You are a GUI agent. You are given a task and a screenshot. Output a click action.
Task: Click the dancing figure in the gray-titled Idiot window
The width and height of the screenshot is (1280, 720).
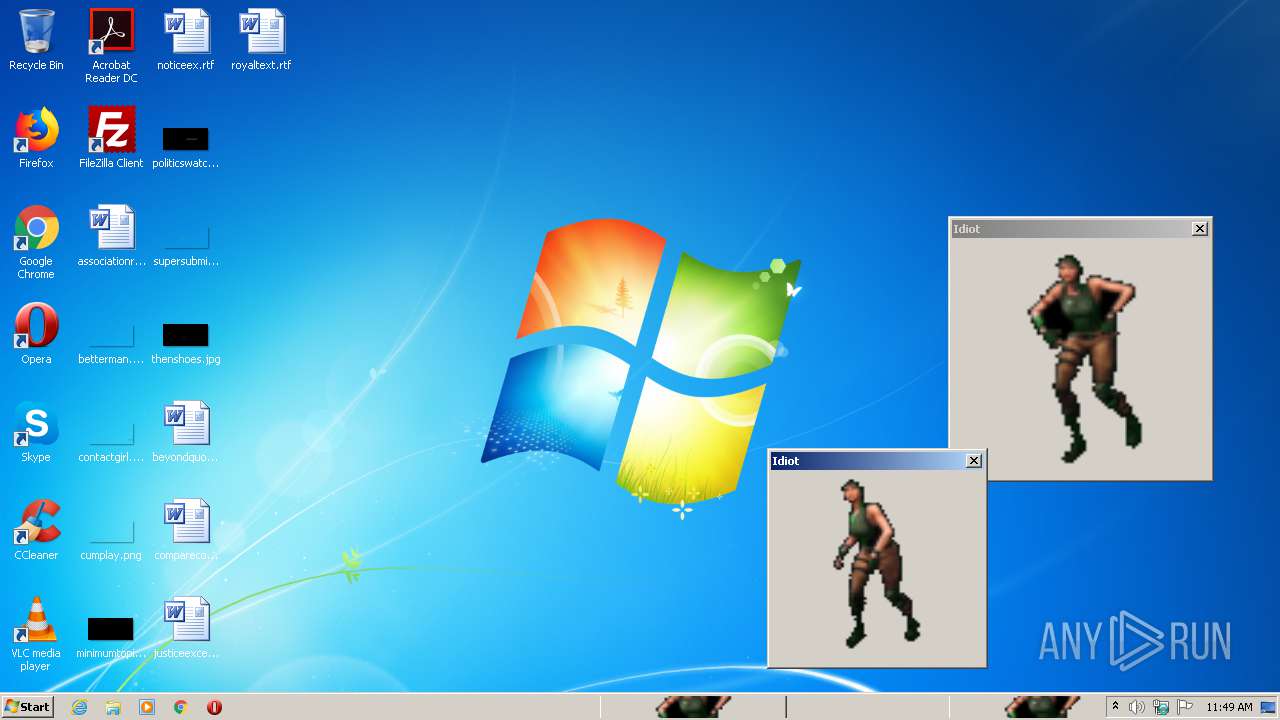coord(1085,357)
